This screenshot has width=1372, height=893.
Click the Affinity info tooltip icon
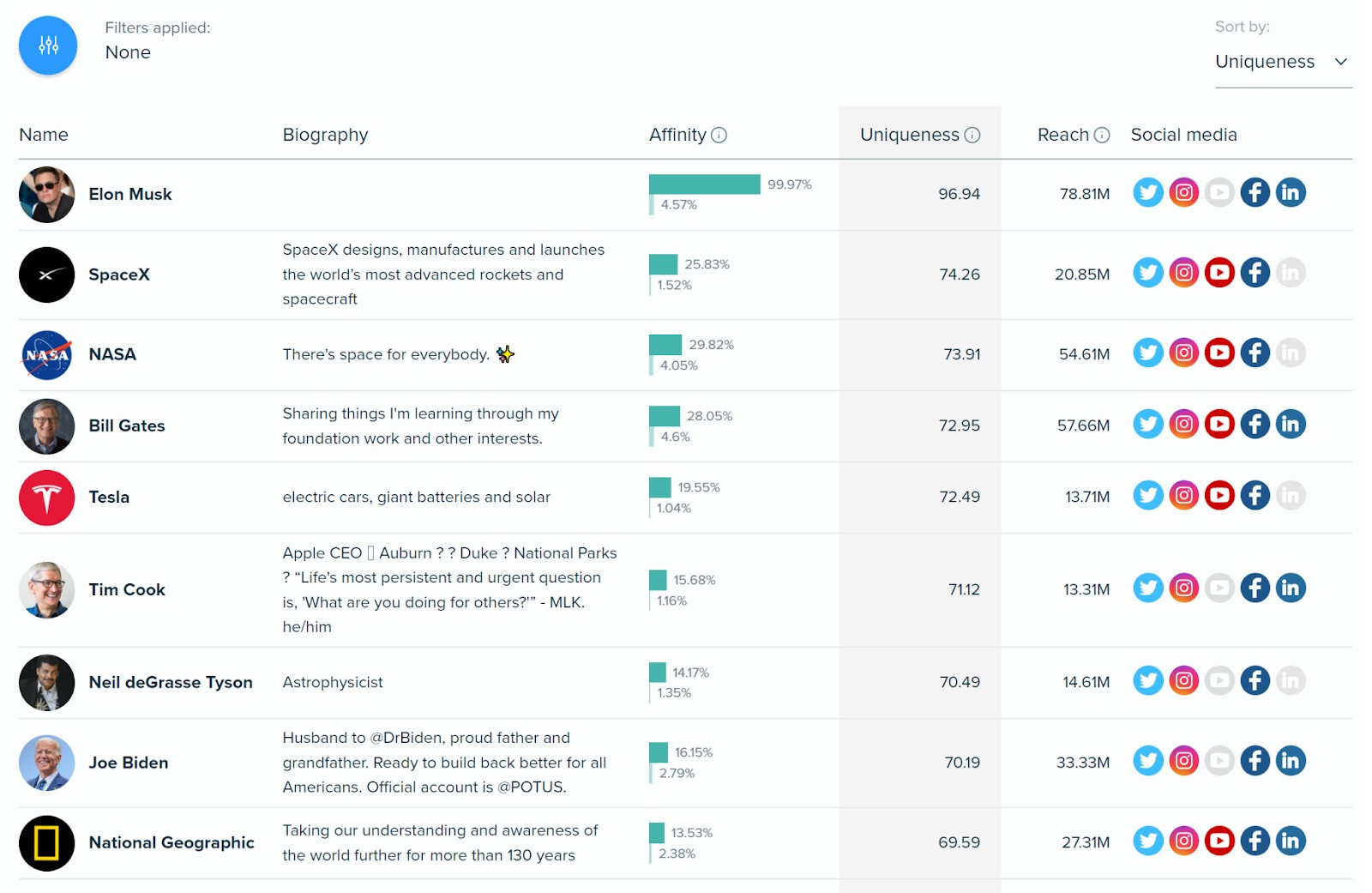(x=719, y=135)
